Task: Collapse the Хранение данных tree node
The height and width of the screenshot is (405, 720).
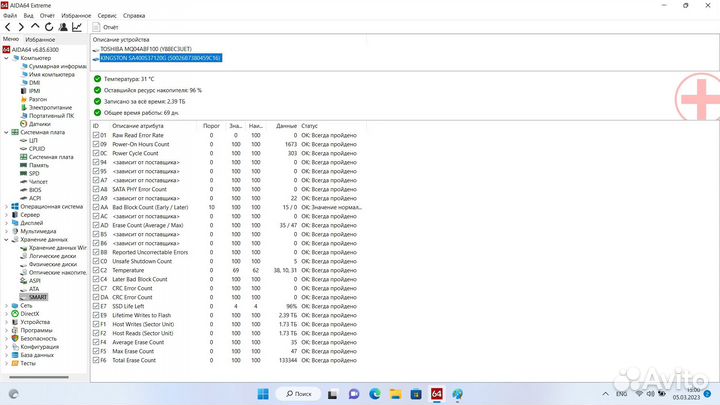Action: pyautogui.click(x=6, y=240)
